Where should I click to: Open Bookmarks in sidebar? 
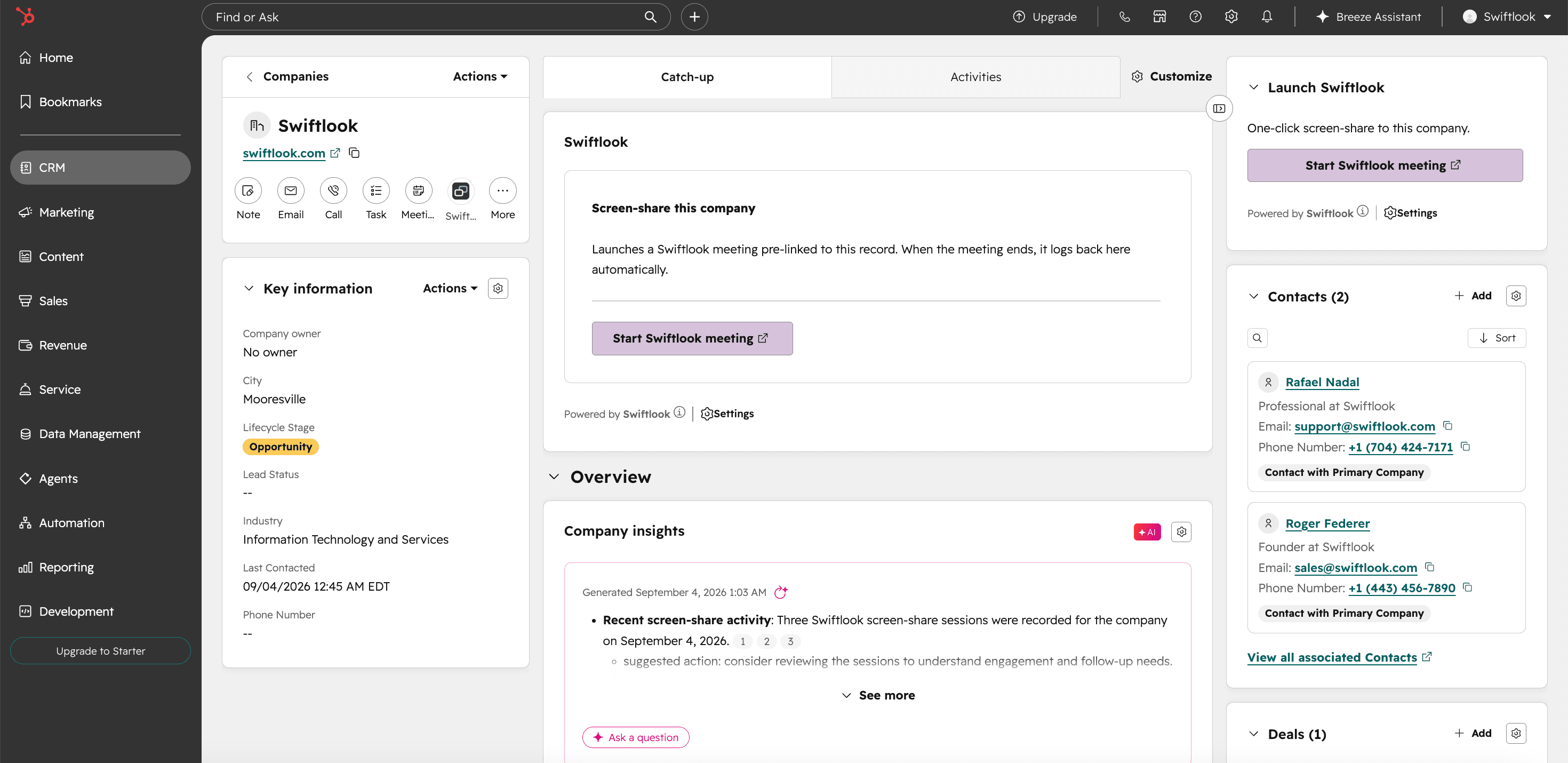click(x=100, y=102)
